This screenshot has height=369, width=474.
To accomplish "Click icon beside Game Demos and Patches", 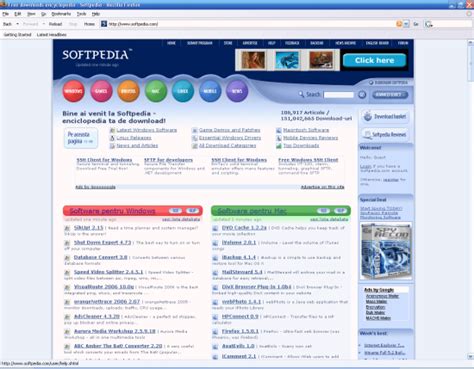I will pyautogui.click(x=195, y=130).
